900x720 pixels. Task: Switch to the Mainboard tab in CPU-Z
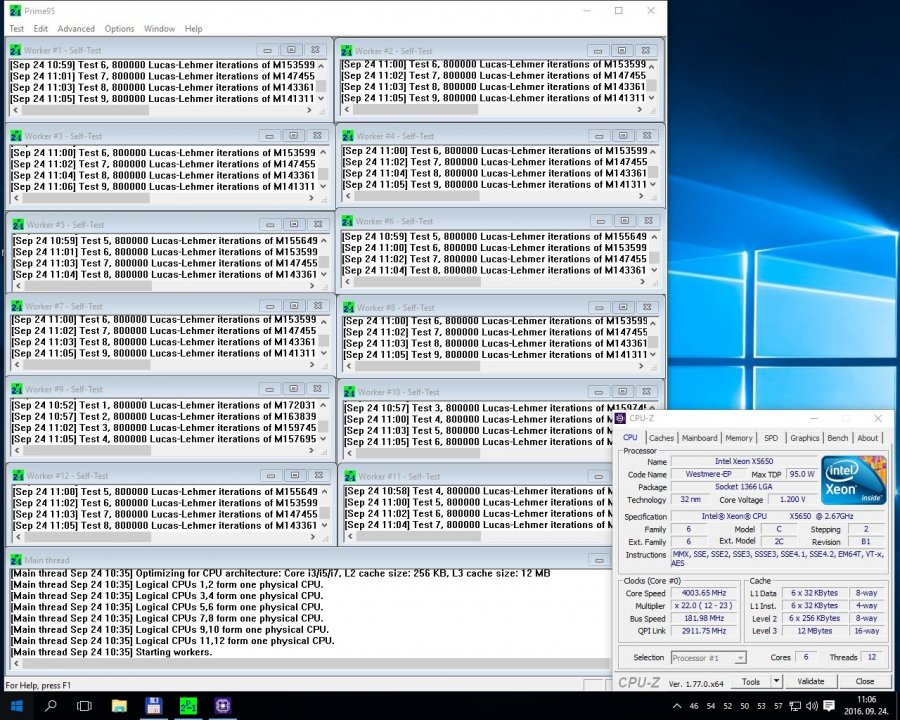point(699,438)
